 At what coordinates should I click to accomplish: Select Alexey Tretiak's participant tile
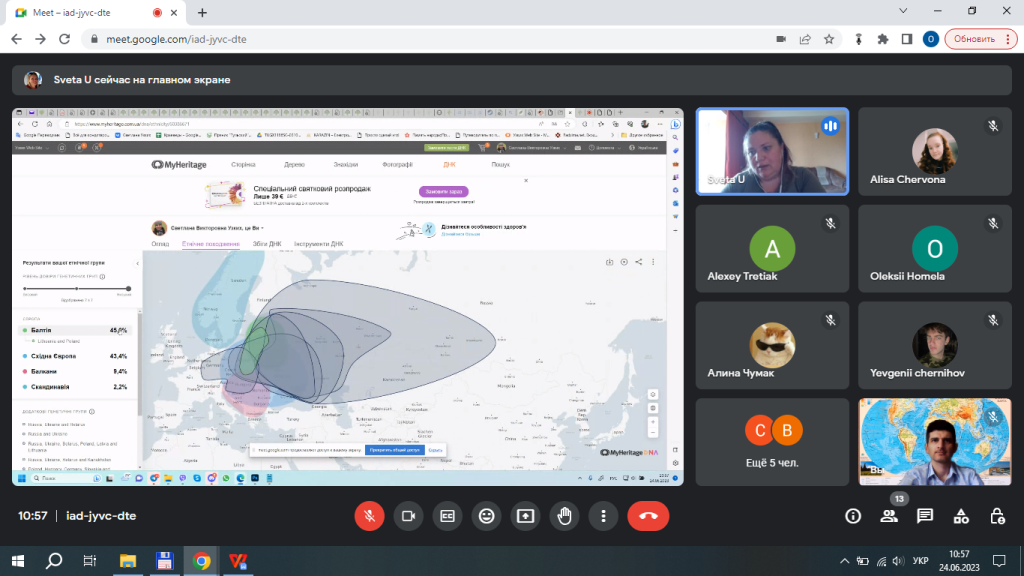[x=773, y=248]
